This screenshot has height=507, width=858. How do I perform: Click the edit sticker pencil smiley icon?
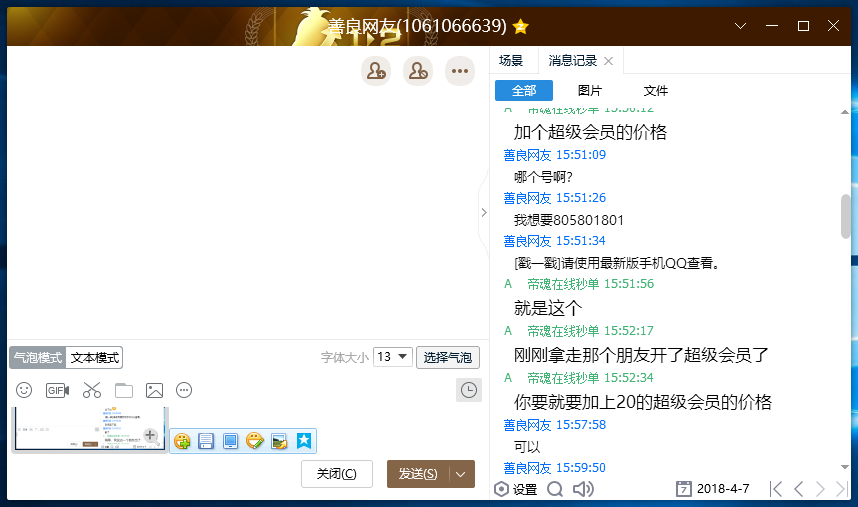(254, 441)
